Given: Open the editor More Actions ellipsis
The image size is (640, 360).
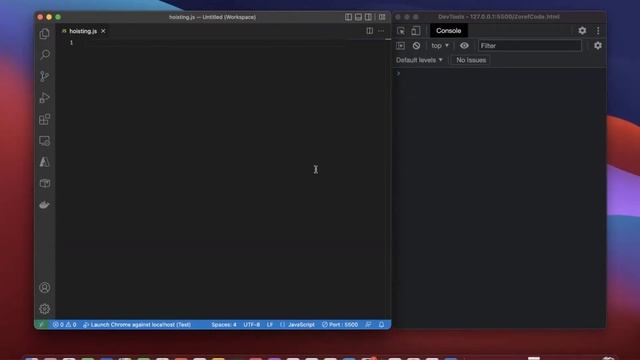Looking at the screenshot, I should pyautogui.click(x=381, y=31).
